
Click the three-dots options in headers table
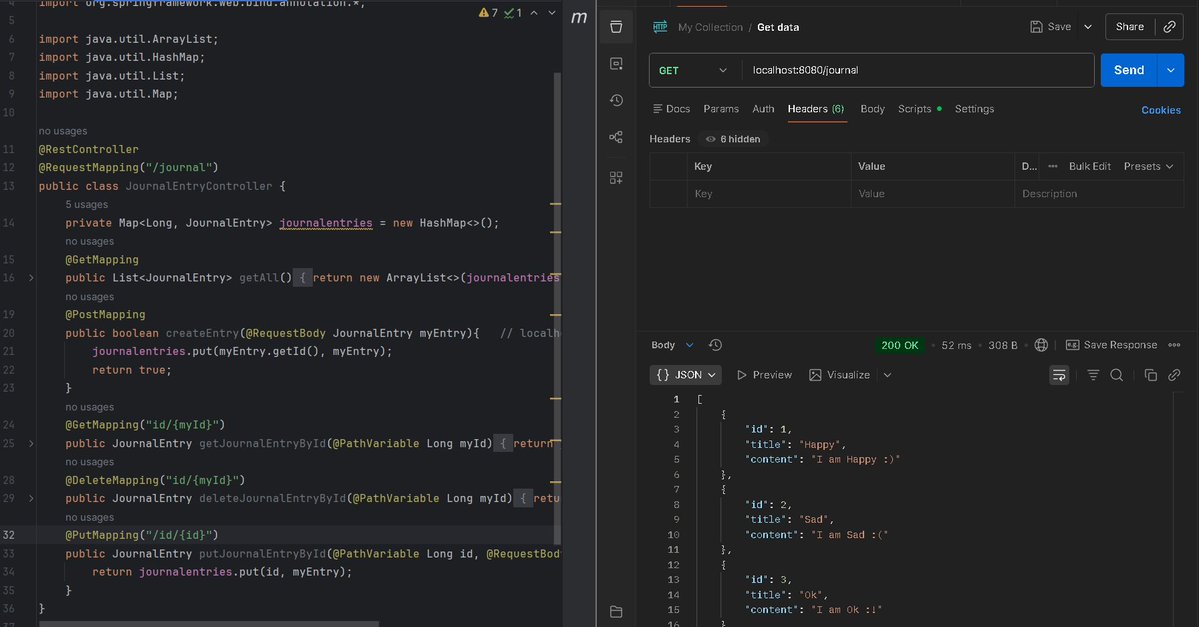(x=1053, y=166)
